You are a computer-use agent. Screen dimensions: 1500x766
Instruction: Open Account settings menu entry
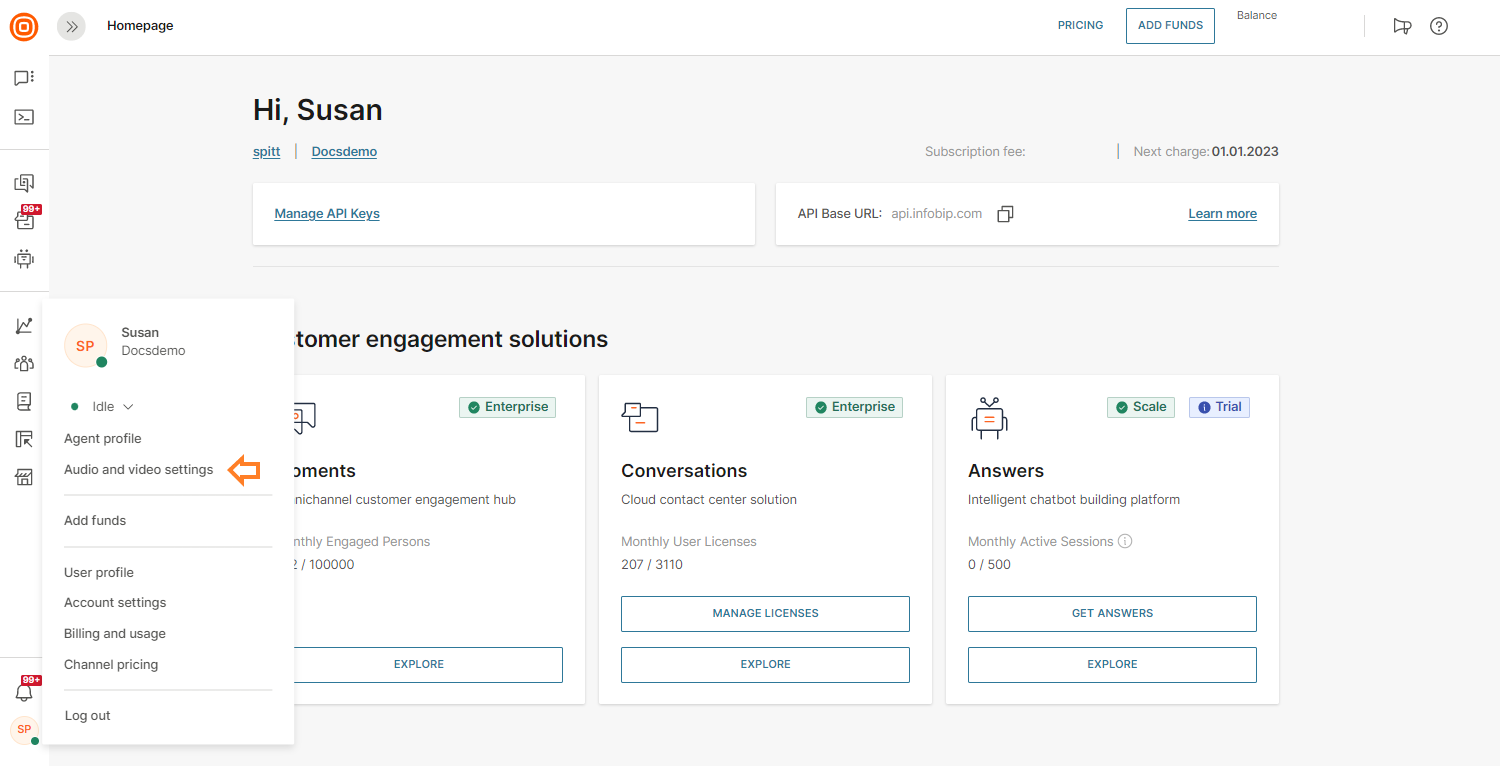(x=115, y=603)
